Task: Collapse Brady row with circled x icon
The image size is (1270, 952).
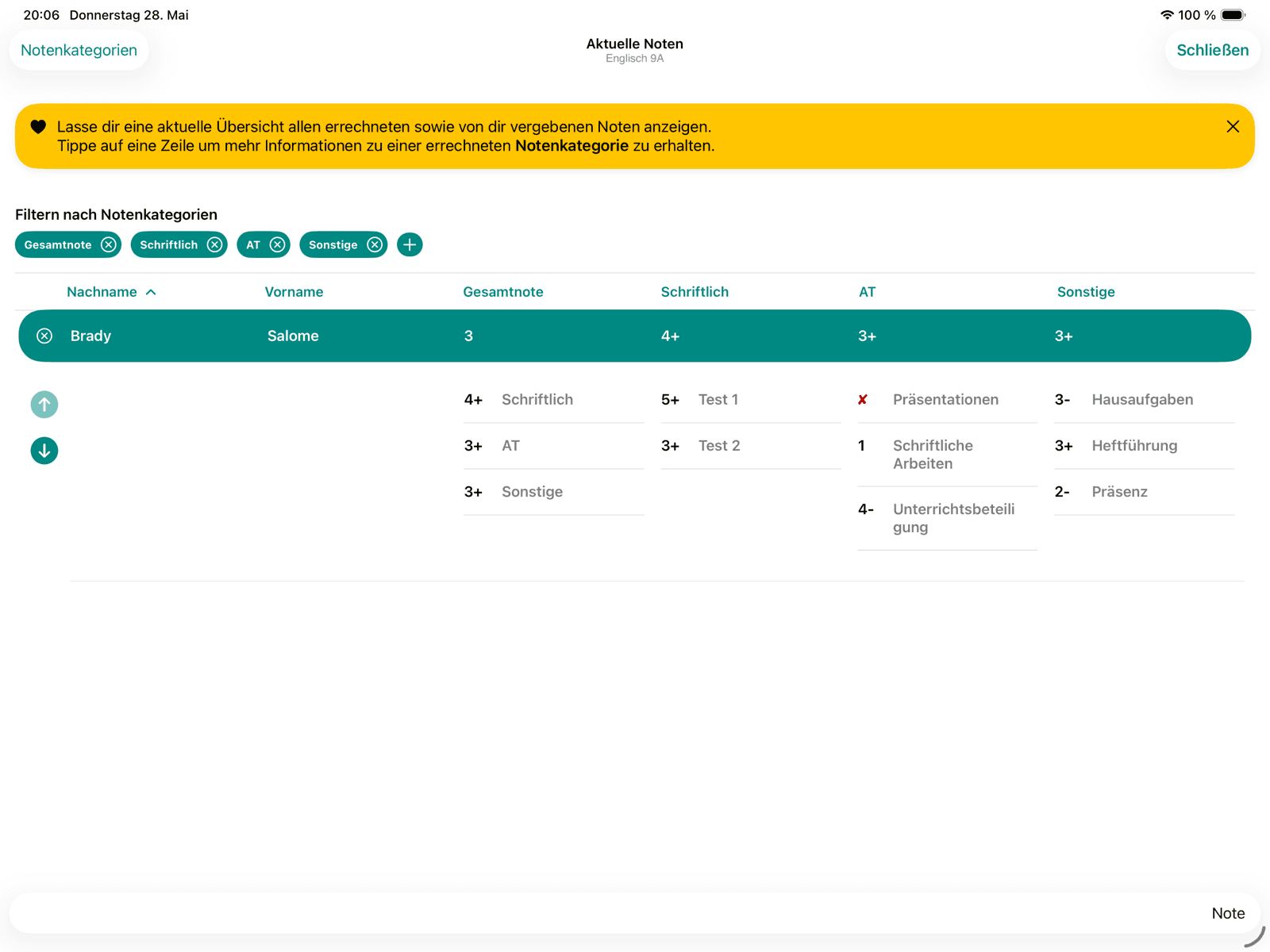Action: point(44,336)
